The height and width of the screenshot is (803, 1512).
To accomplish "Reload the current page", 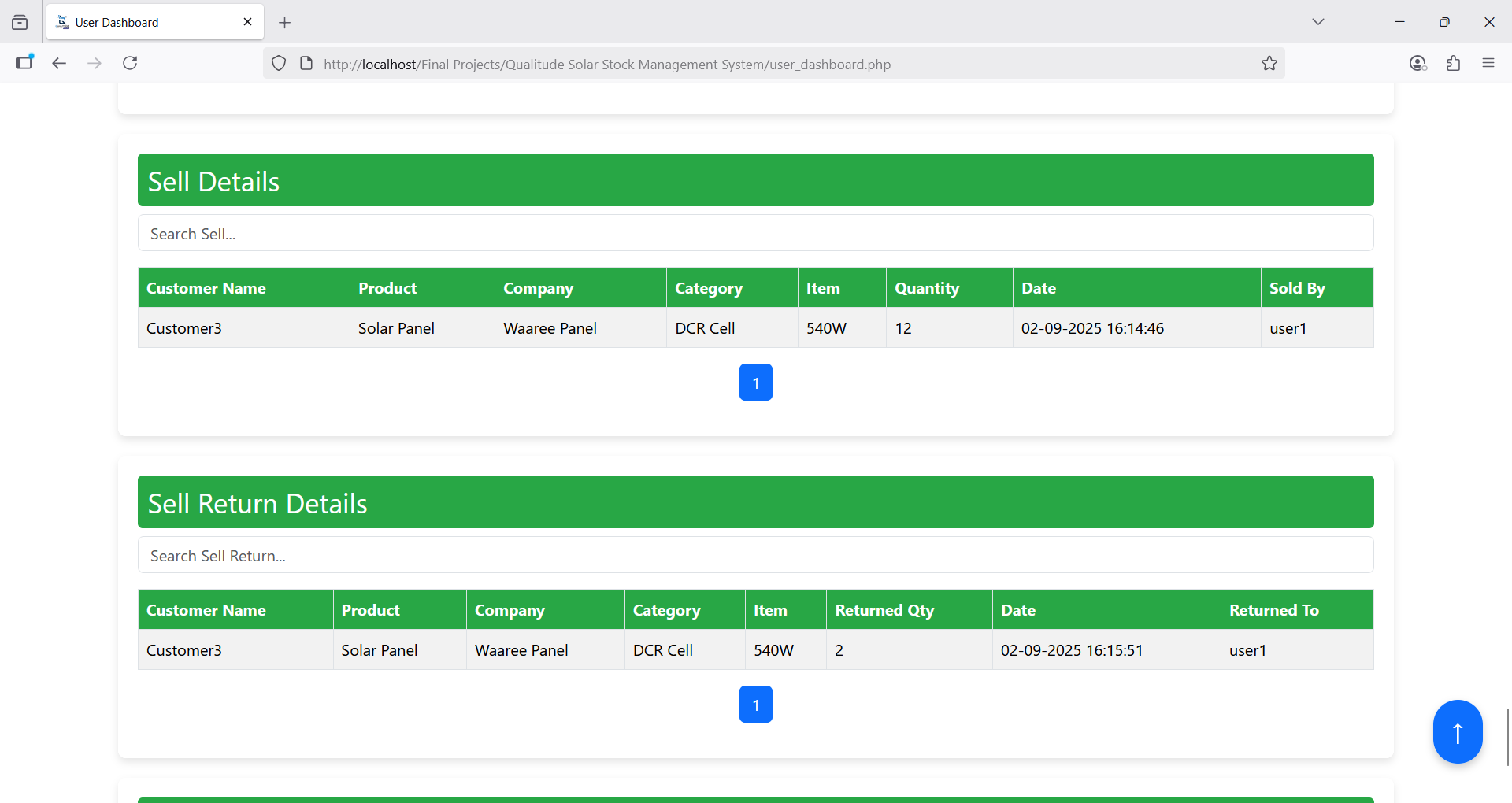I will (130, 63).
